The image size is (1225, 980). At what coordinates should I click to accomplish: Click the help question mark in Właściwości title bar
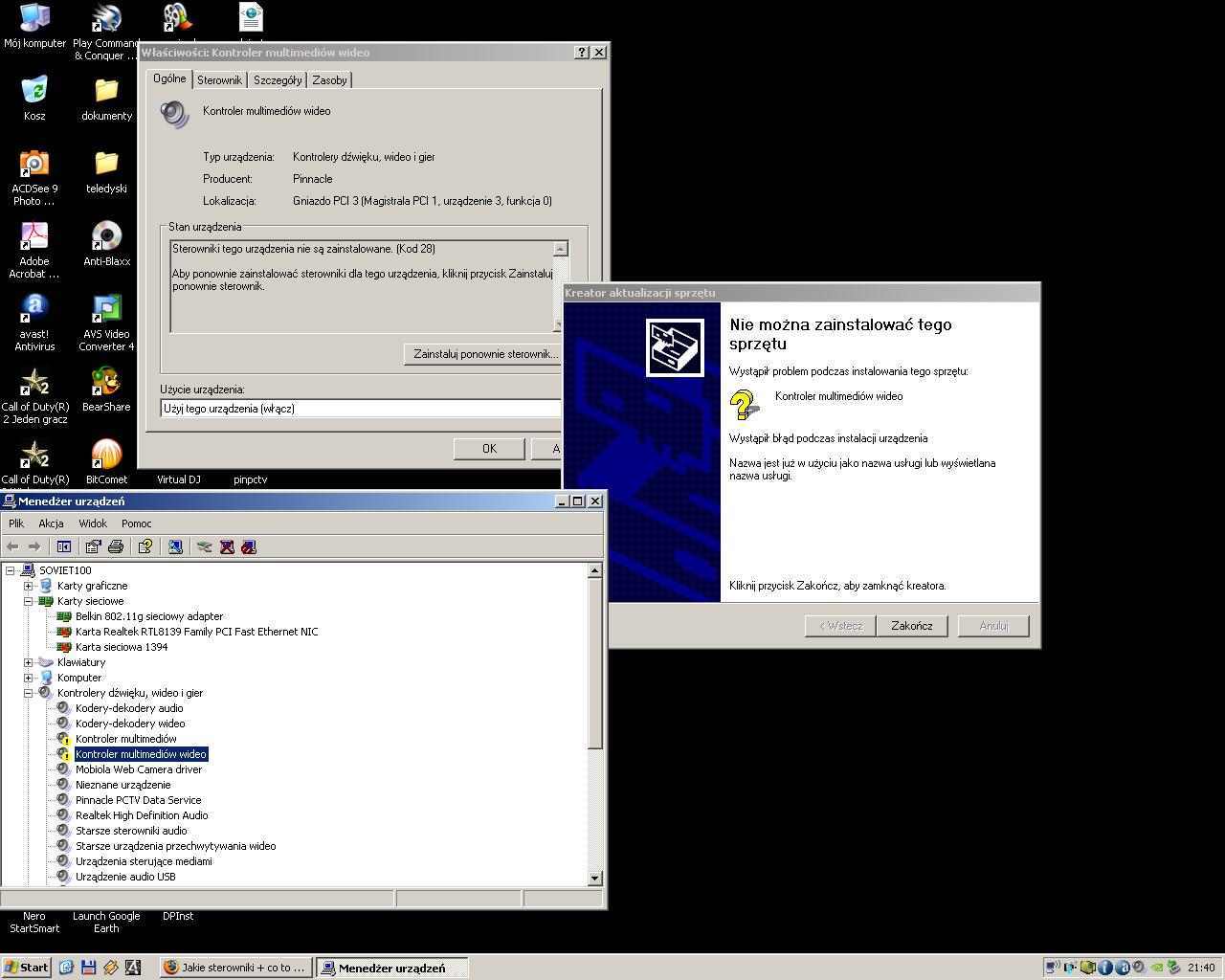point(581,53)
